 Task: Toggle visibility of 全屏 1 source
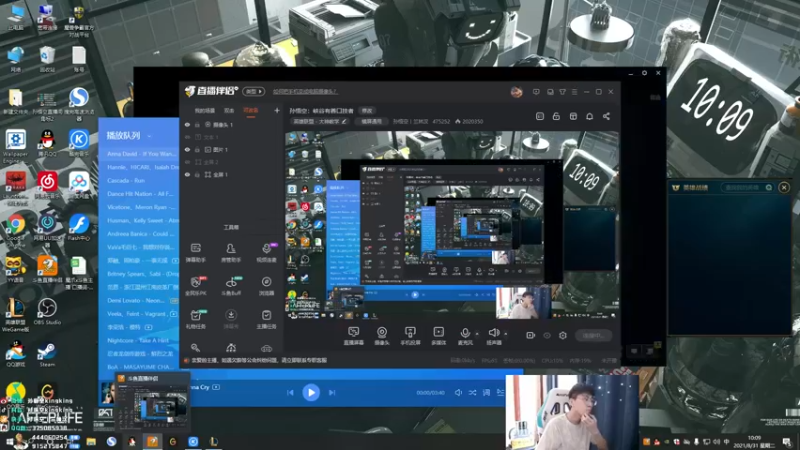pyautogui.click(x=187, y=174)
